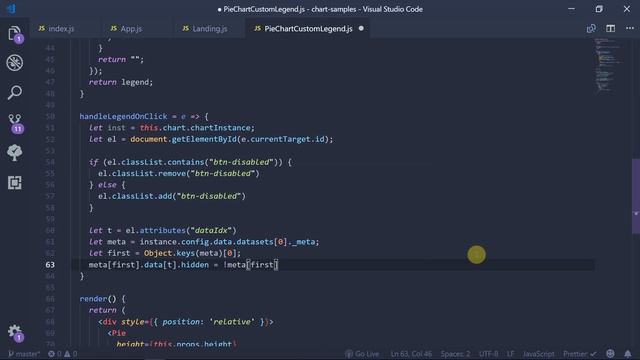Open the Search view magnifier icon
Viewport: 640px width, 360px height.
point(15,93)
